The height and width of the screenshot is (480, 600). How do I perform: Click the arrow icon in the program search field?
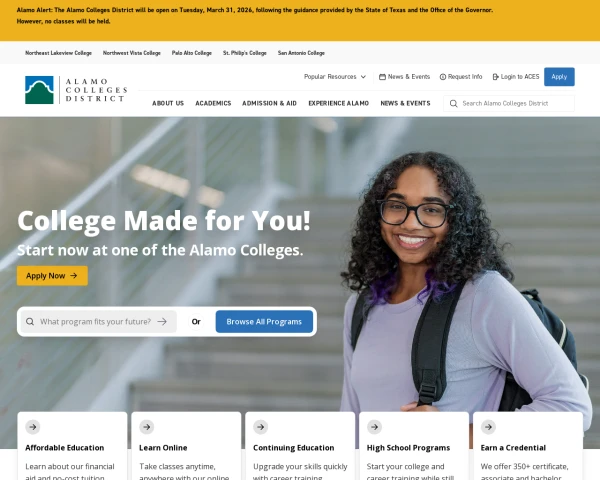[162, 322]
